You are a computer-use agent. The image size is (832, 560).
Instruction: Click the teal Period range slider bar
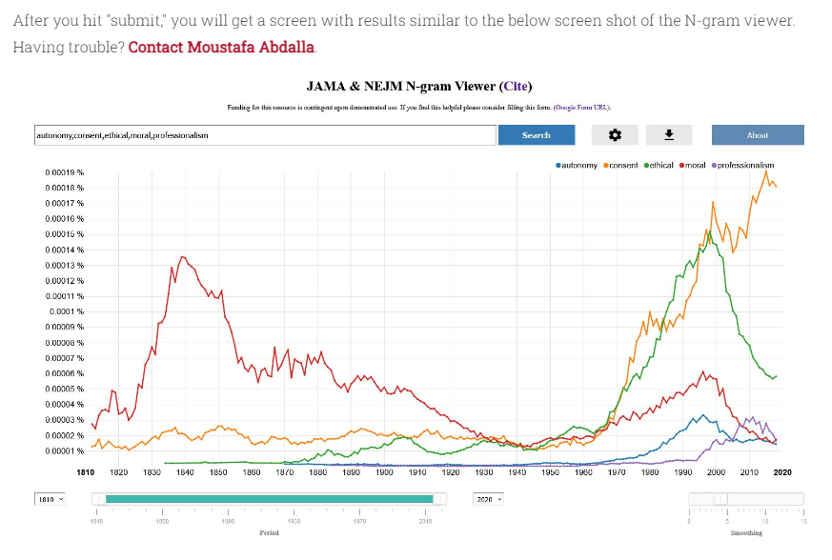[268, 499]
